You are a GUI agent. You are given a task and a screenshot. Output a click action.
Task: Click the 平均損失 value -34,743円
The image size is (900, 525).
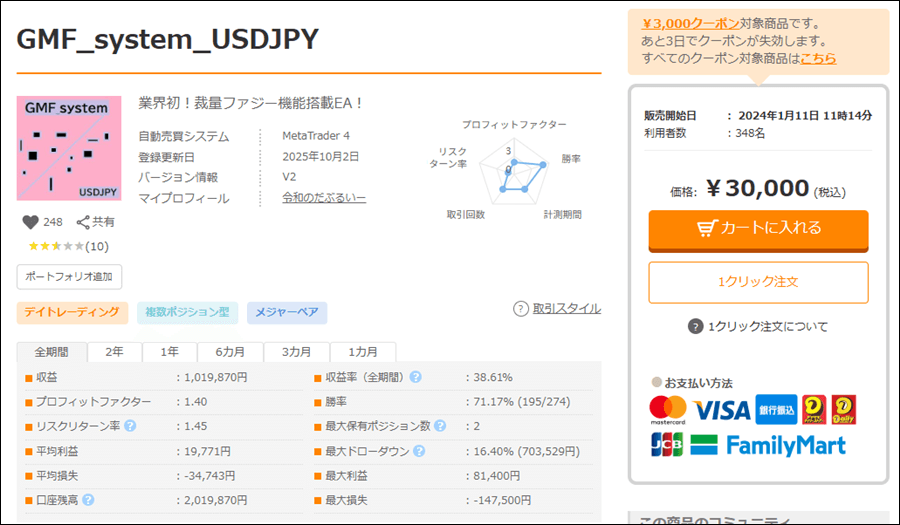[210, 476]
